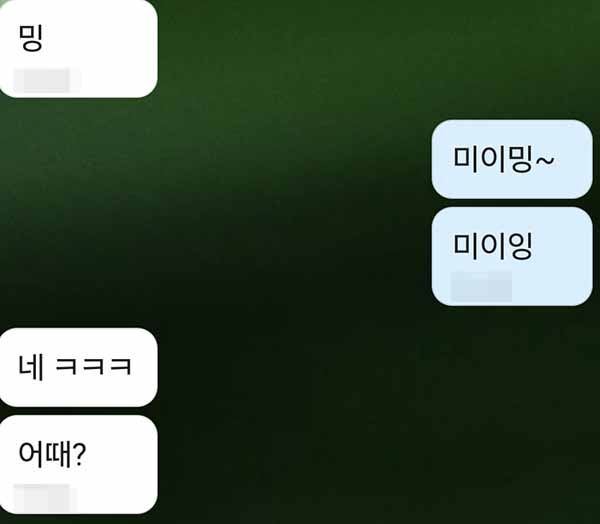Tap the '어때?' received message bubble

tap(78, 464)
